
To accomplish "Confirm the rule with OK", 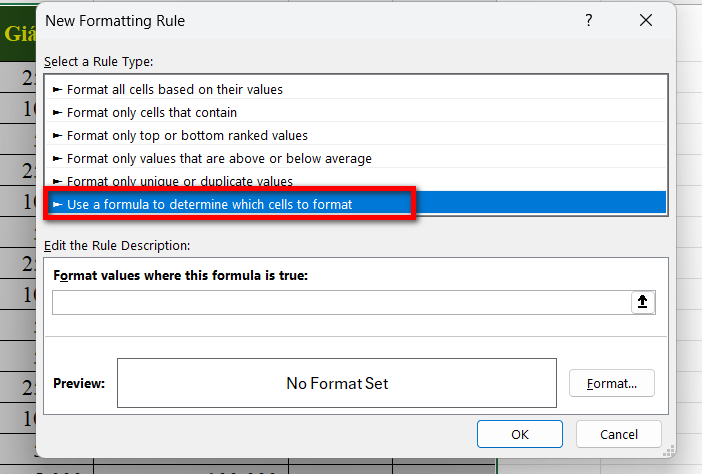I will 519,434.
